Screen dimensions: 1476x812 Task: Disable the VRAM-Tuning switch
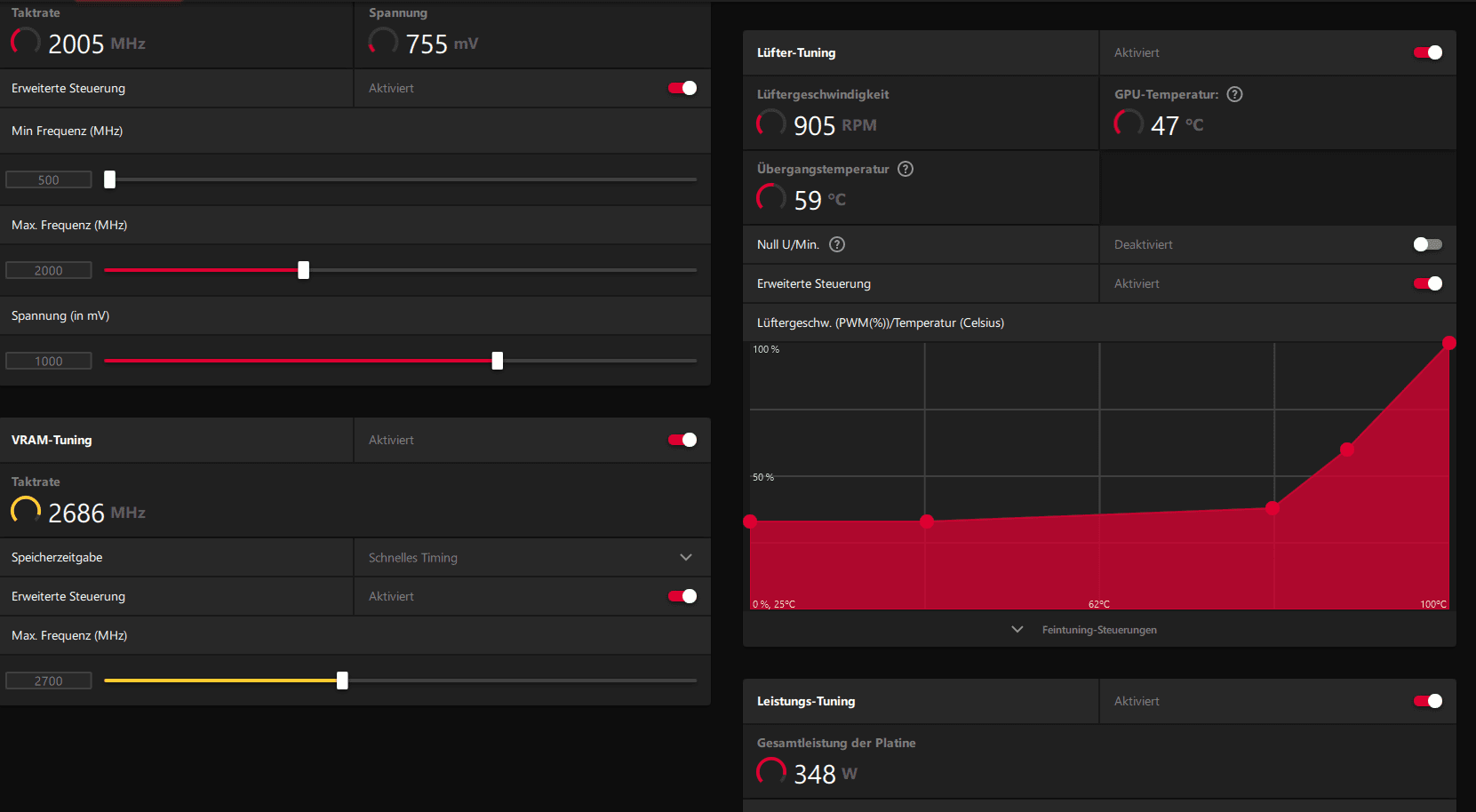pyautogui.click(x=682, y=440)
